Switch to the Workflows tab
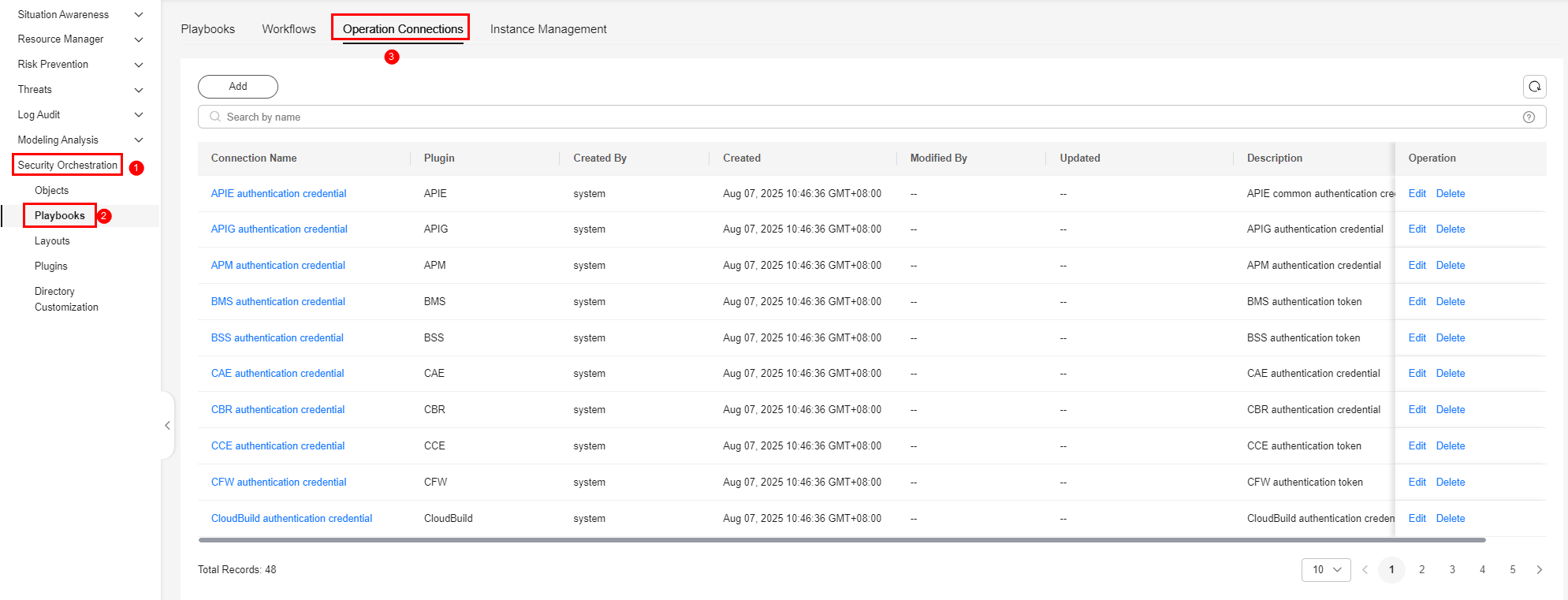This screenshot has width=1568, height=600. click(x=289, y=29)
